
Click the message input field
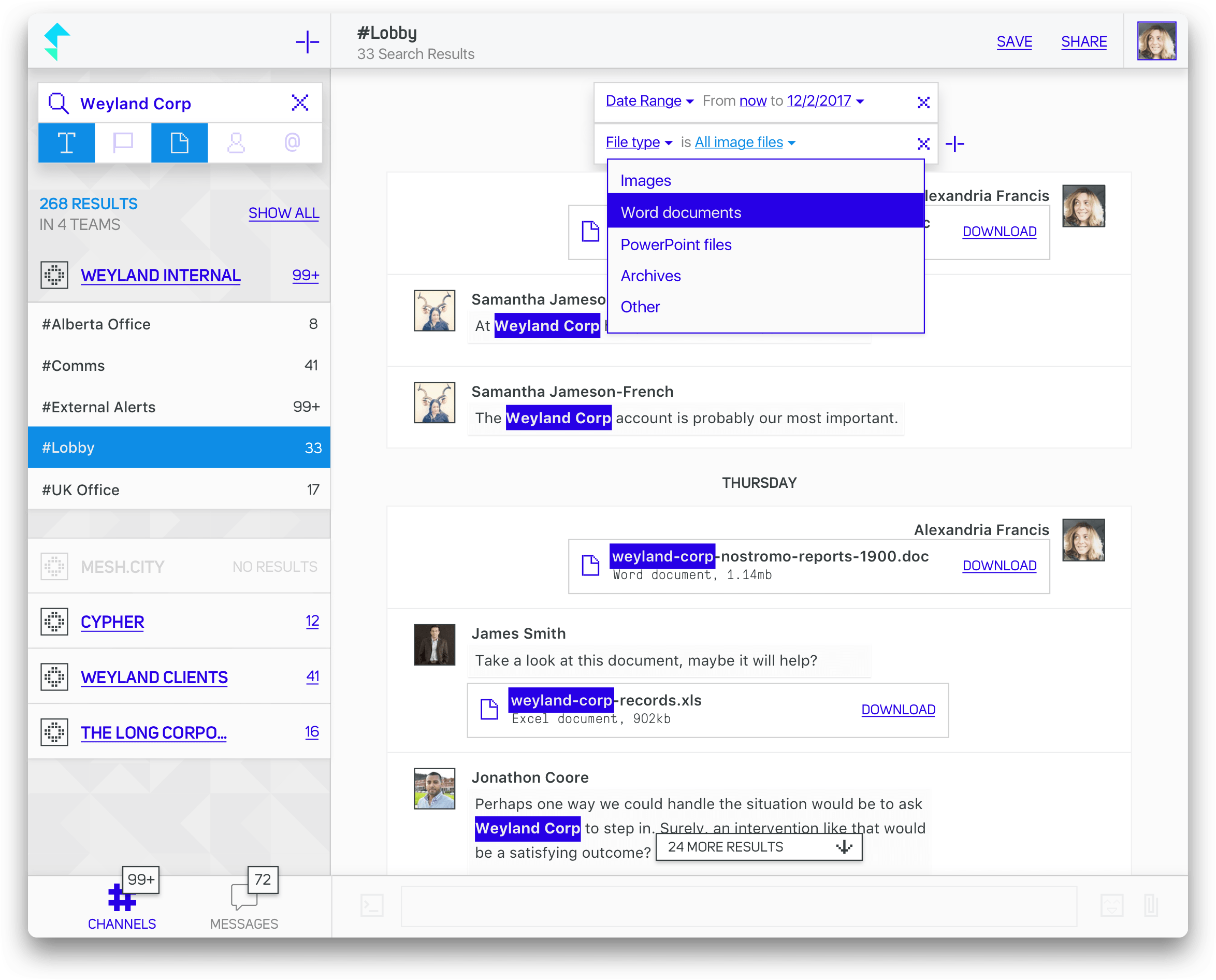coord(738,905)
